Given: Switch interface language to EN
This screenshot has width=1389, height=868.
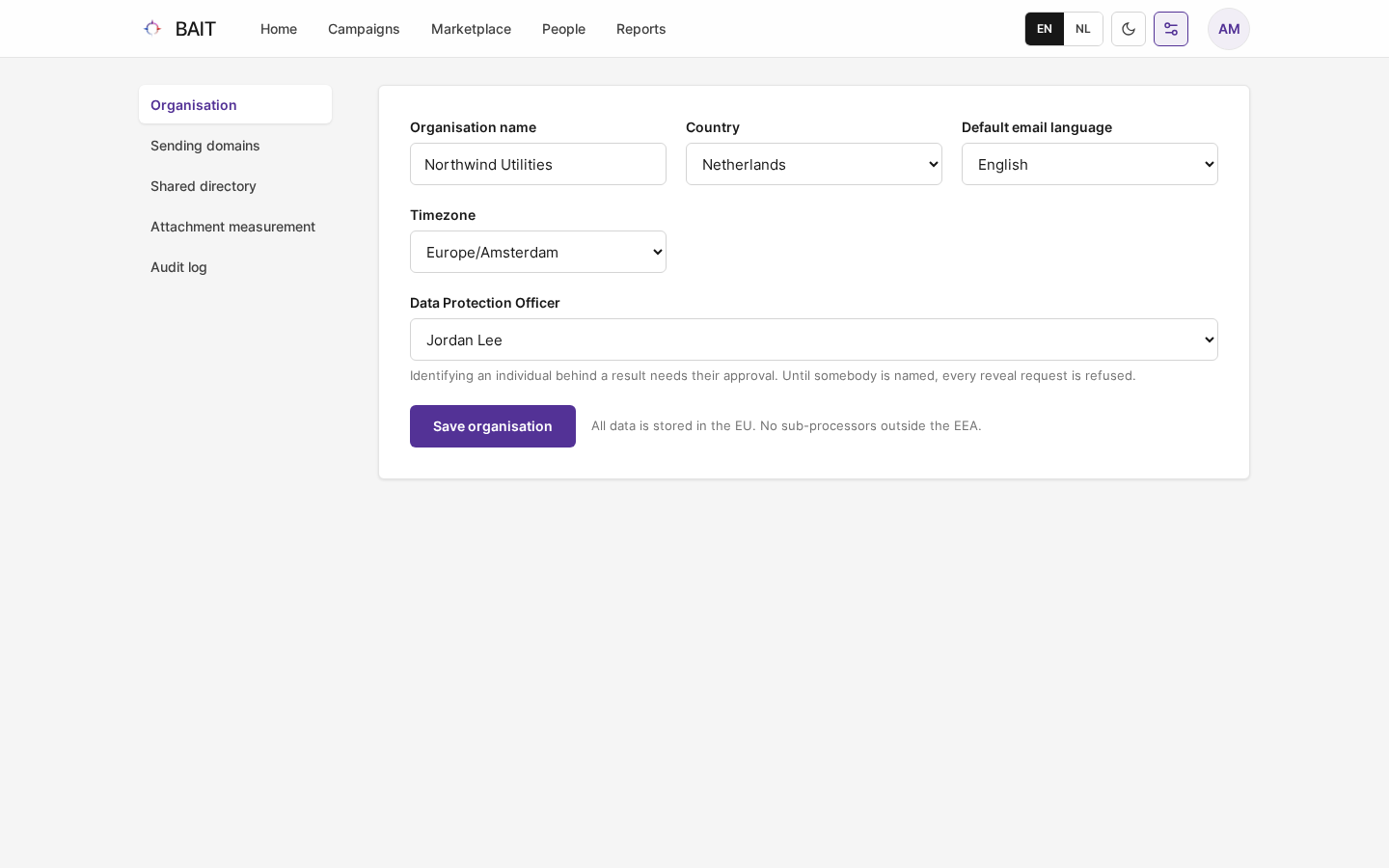Looking at the screenshot, I should coord(1045,29).
